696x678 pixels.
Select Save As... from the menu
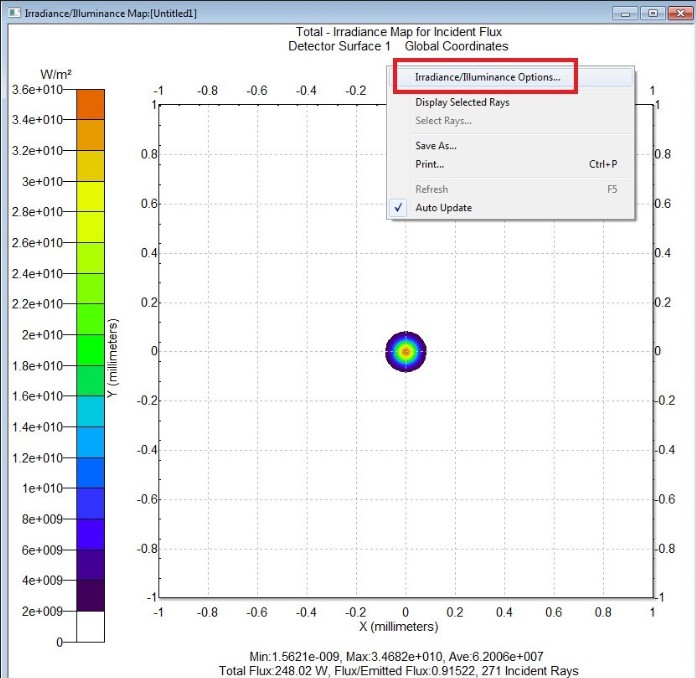tap(436, 146)
